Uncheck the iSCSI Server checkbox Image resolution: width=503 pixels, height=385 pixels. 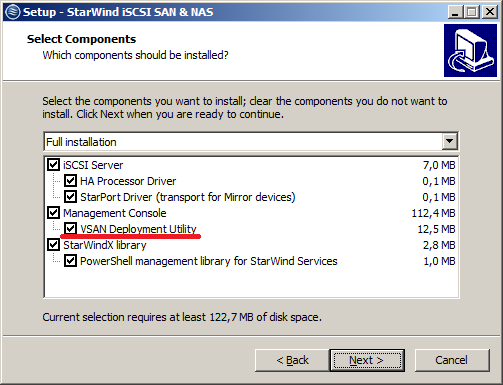click(x=53, y=165)
